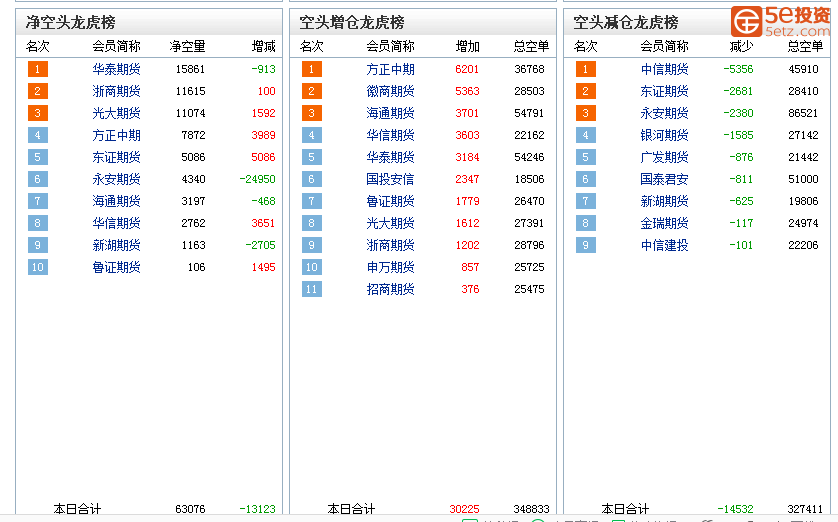Open 华泰期货 link in 空头增仓龙虎榜 table
The width and height of the screenshot is (838, 522).
(x=390, y=157)
